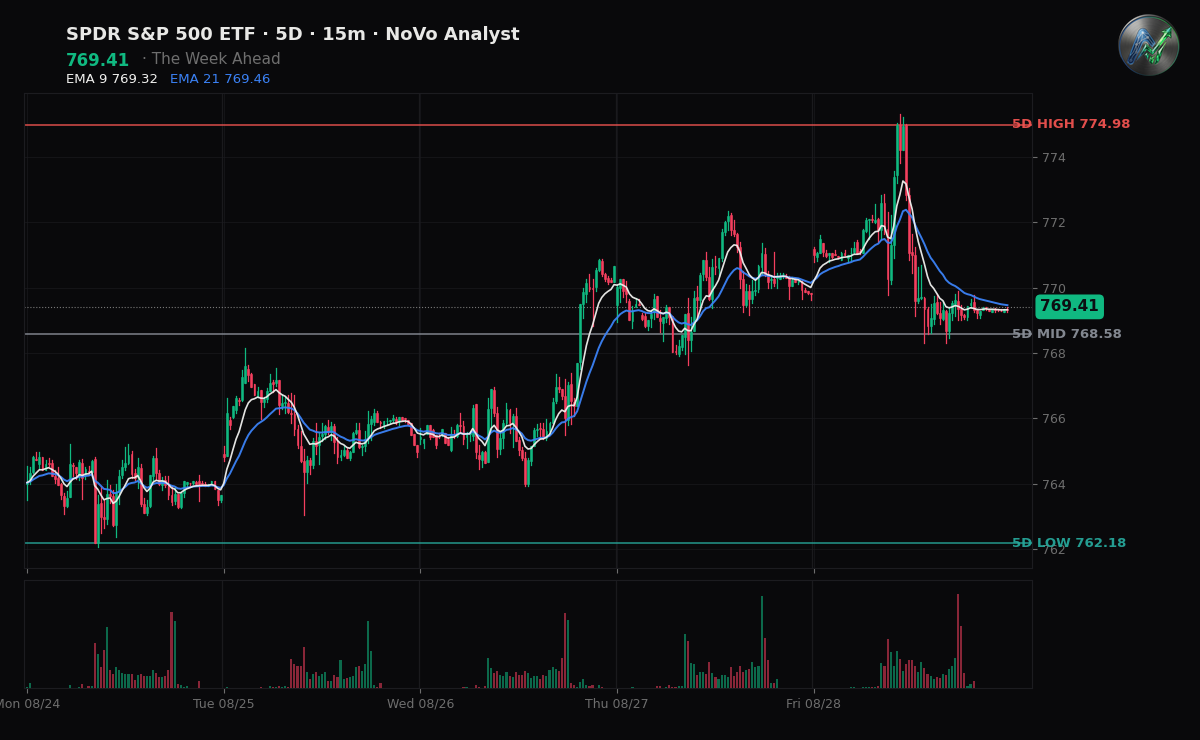Click the chart title 'SPDR S&P 500 ETF · 5D · 15m · NoVo Analyst'

(x=293, y=35)
